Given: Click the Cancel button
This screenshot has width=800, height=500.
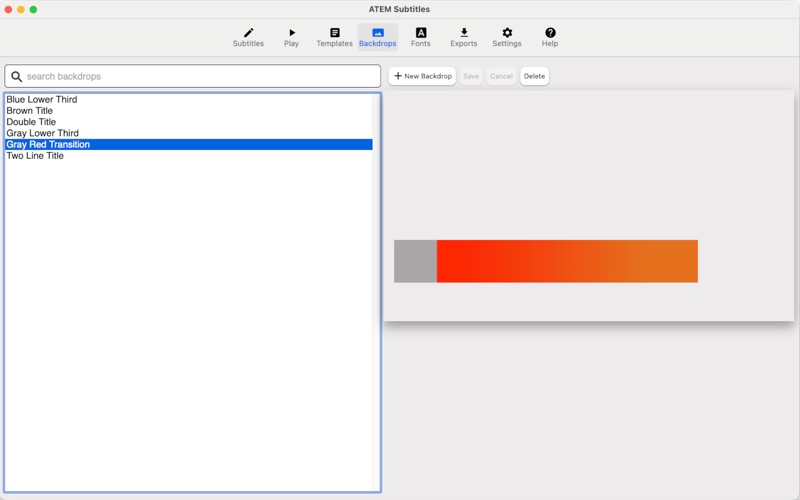Looking at the screenshot, I should tap(501, 76).
